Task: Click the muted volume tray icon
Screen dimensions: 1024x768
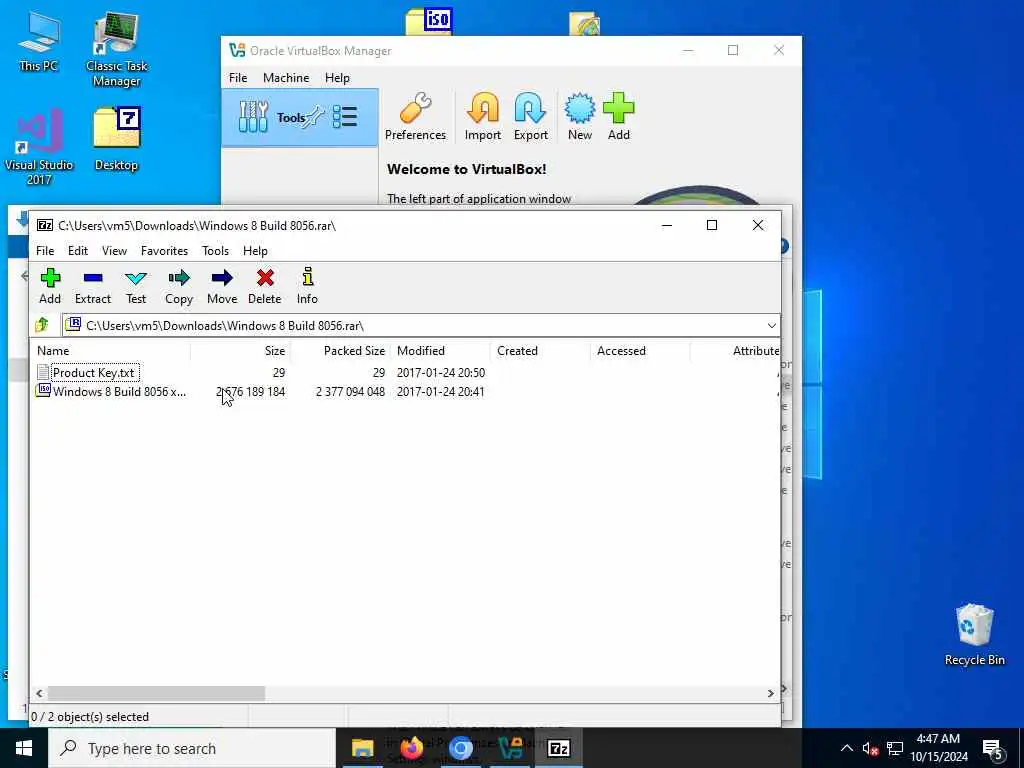Action: click(x=870, y=749)
